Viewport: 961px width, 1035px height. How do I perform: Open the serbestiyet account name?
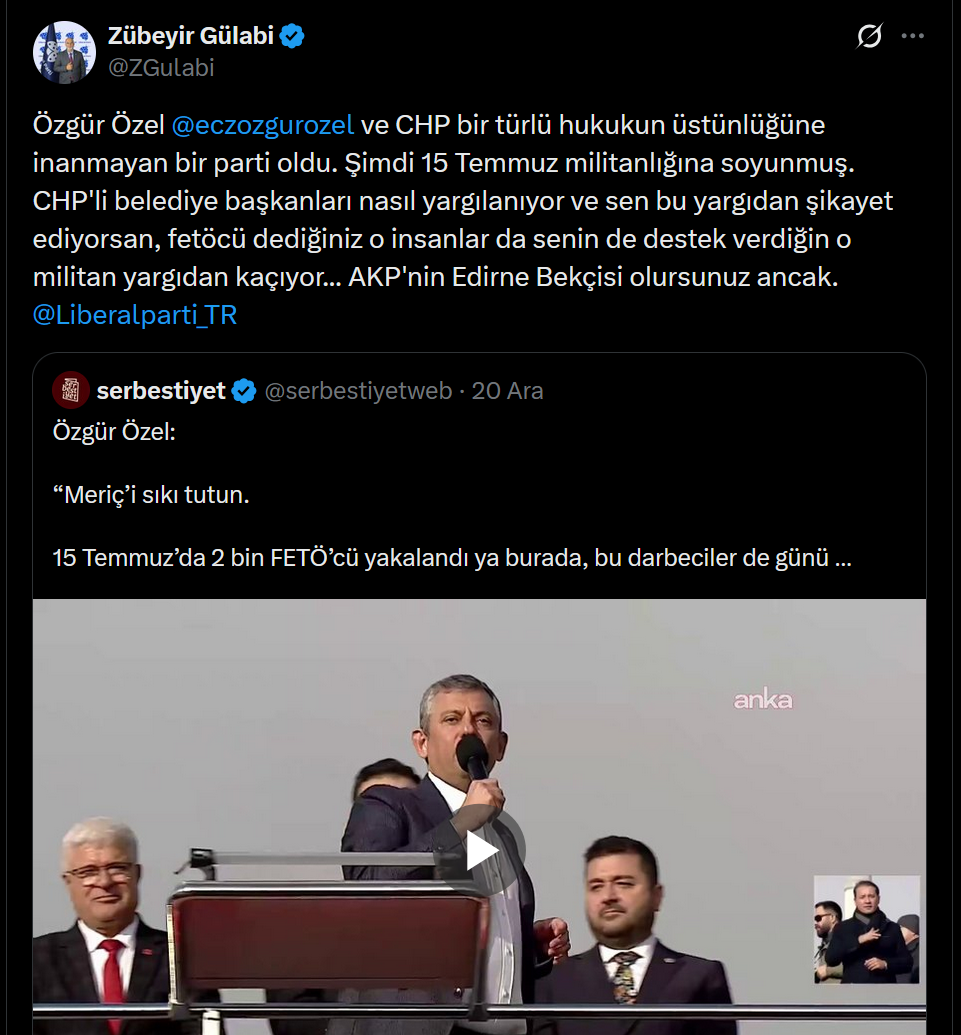pyautogui.click(x=161, y=391)
